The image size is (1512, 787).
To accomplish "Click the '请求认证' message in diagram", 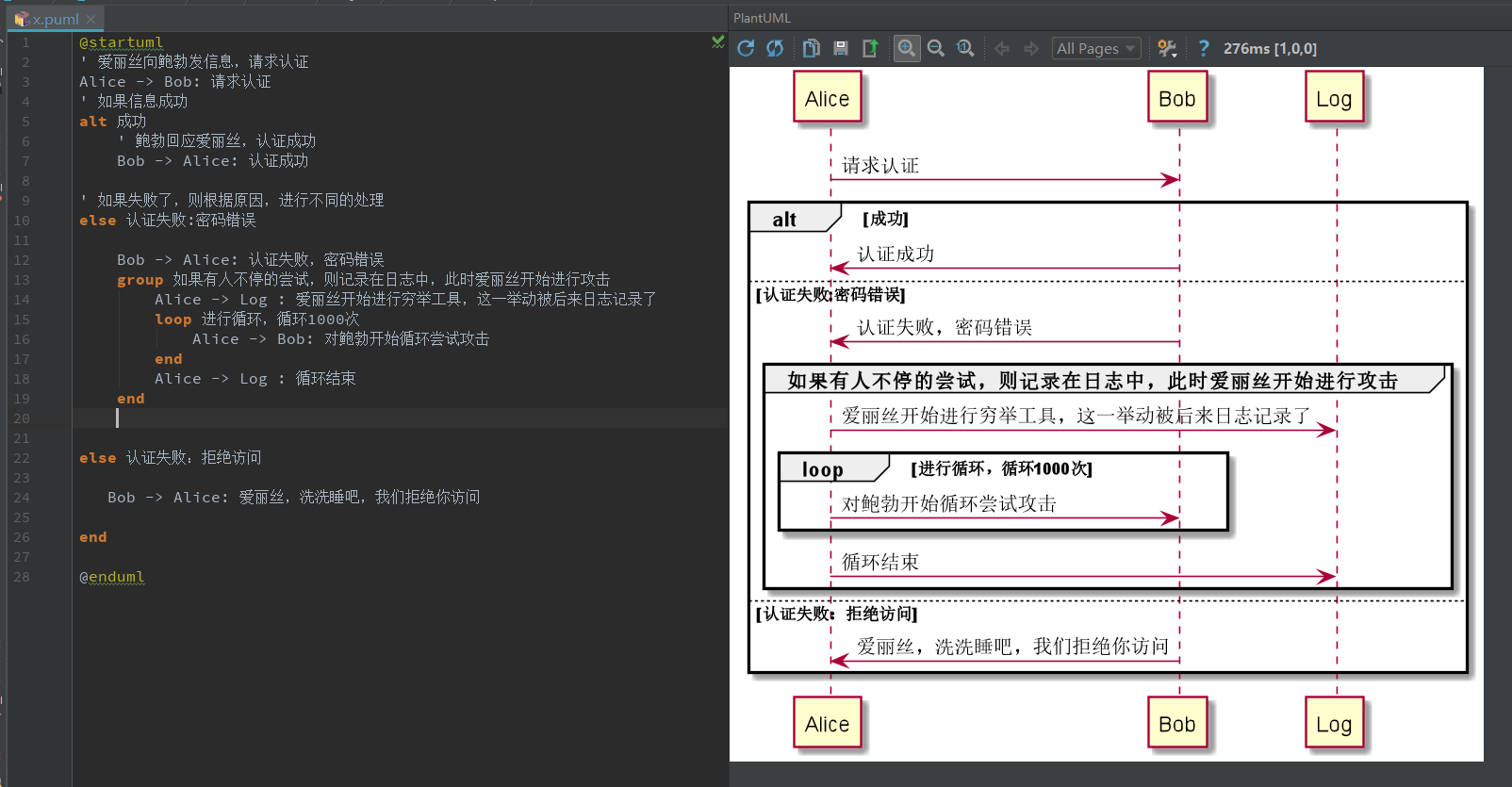I will pyautogui.click(x=880, y=166).
